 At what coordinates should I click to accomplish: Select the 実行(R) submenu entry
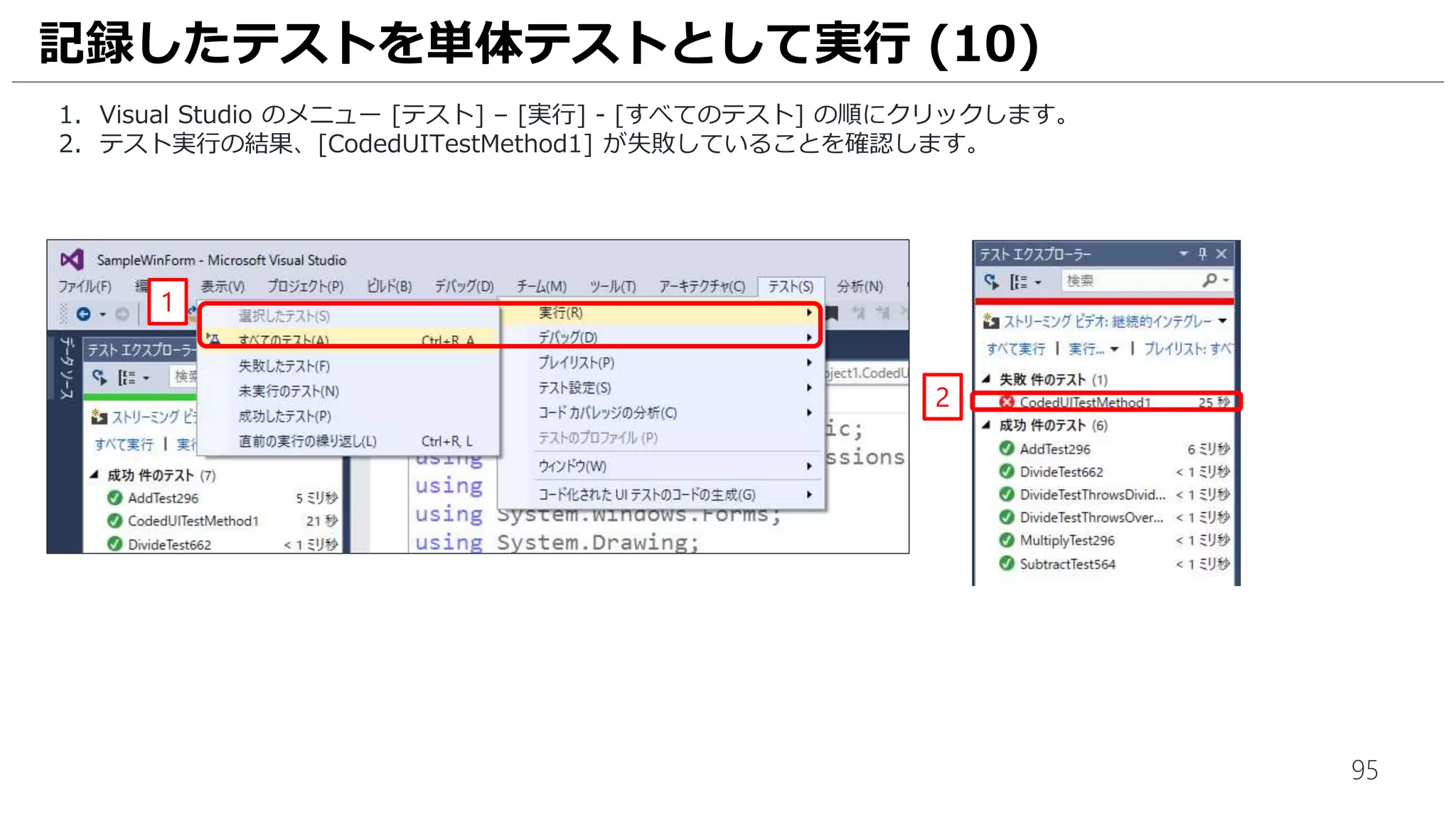coord(661,313)
